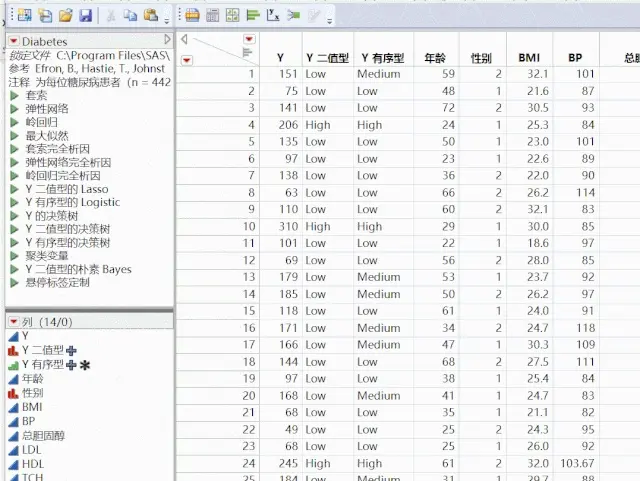Launch Fit Model from the toolbar
The height and width of the screenshot is (481, 640).
click(293, 16)
